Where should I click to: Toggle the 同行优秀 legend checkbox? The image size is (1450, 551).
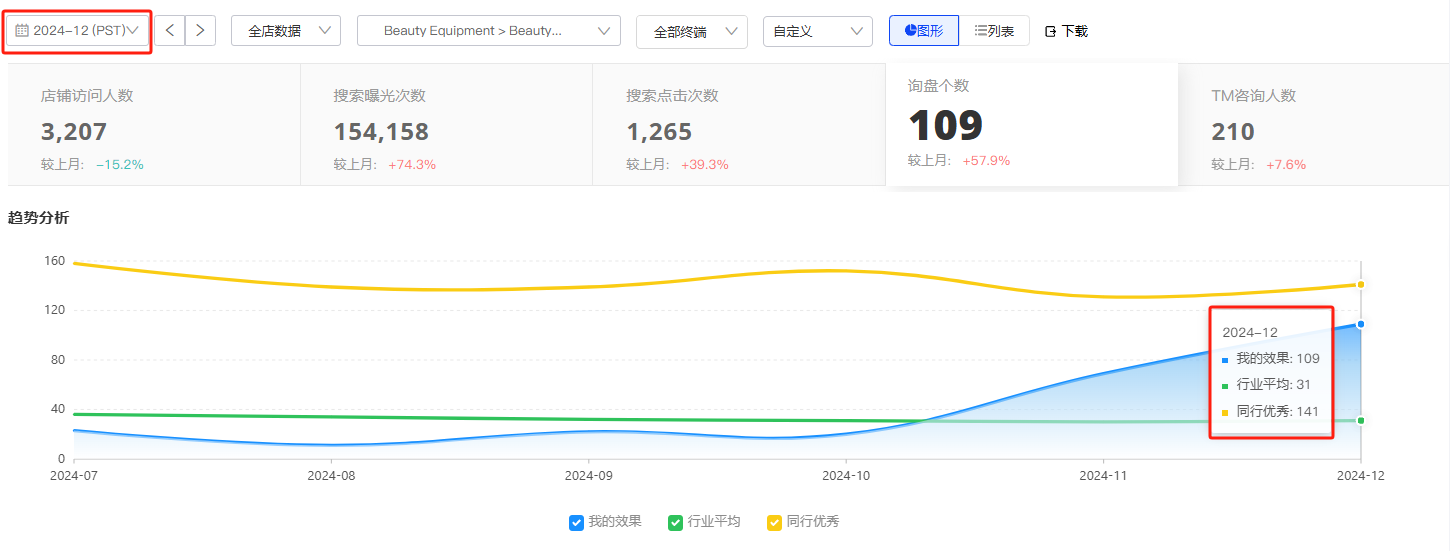point(774,522)
